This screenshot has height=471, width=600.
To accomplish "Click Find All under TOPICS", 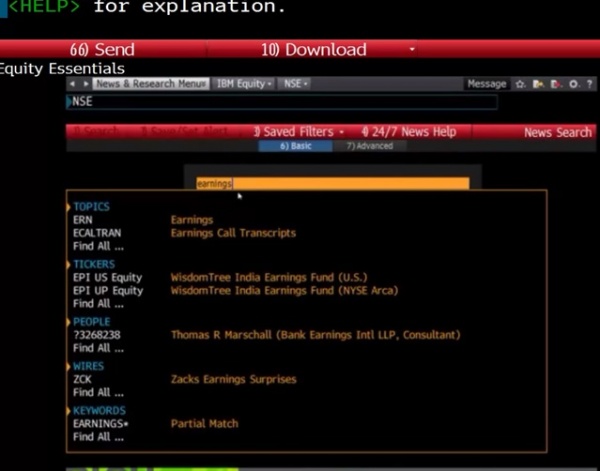I will pyautogui.click(x=98, y=246).
